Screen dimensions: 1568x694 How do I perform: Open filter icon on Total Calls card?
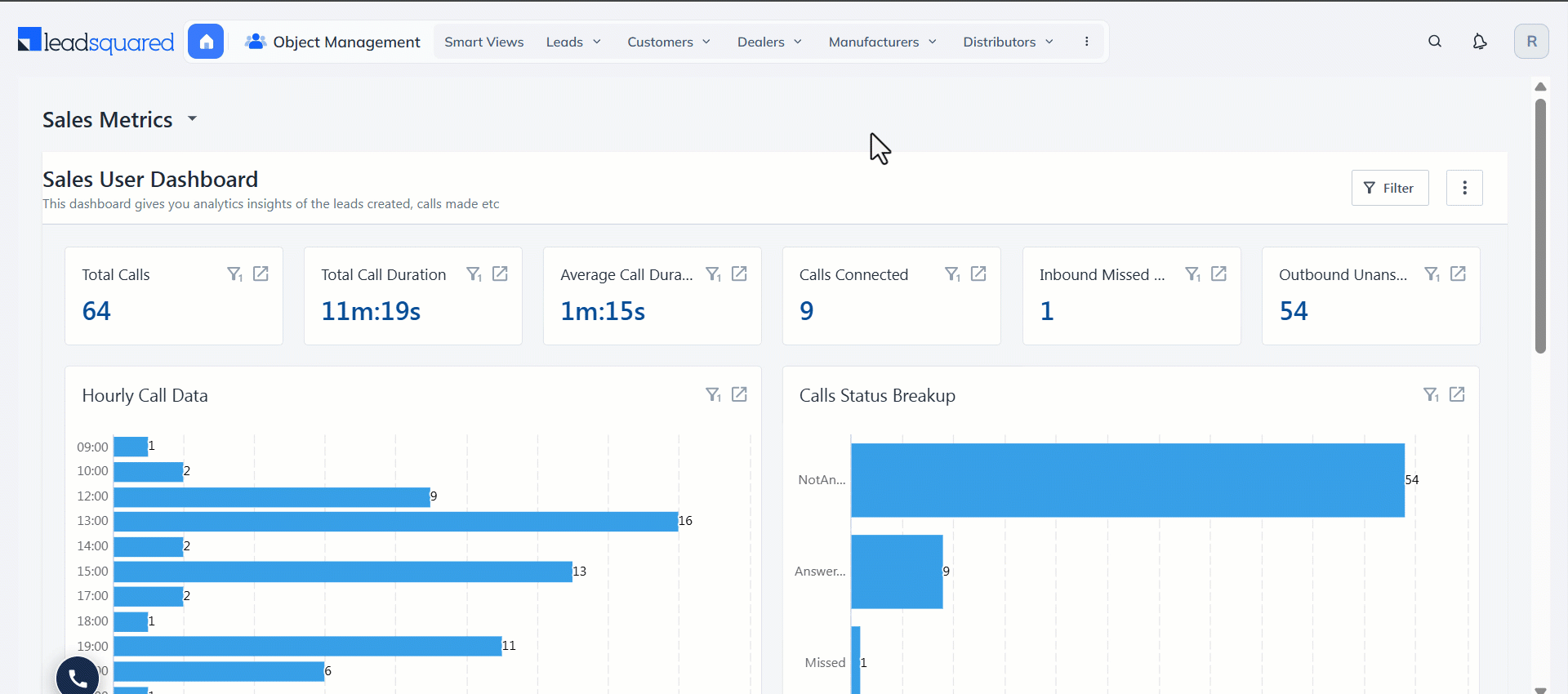(x=234, y=274)
